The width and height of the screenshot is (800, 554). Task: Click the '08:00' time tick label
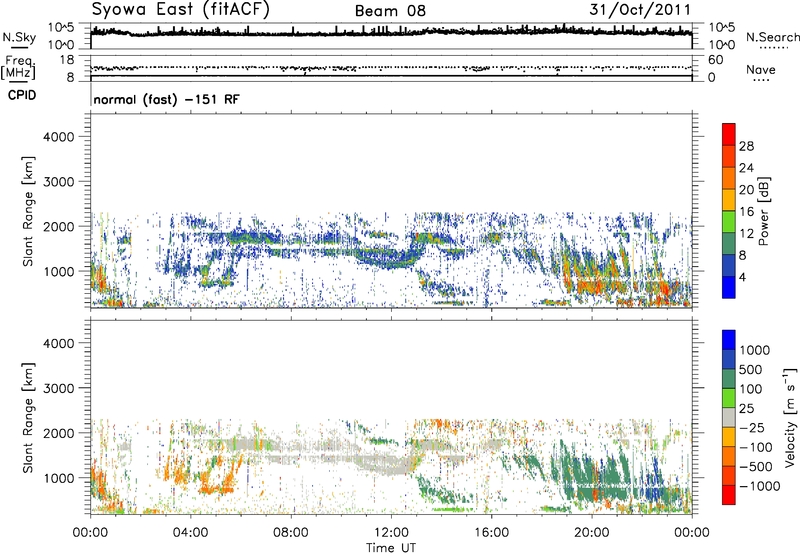click(291, 533)
